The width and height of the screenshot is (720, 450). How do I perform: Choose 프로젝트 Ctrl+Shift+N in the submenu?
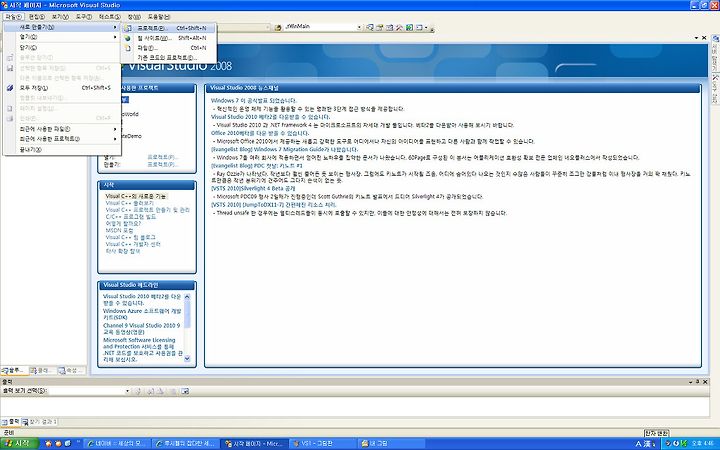click(168, 28)
